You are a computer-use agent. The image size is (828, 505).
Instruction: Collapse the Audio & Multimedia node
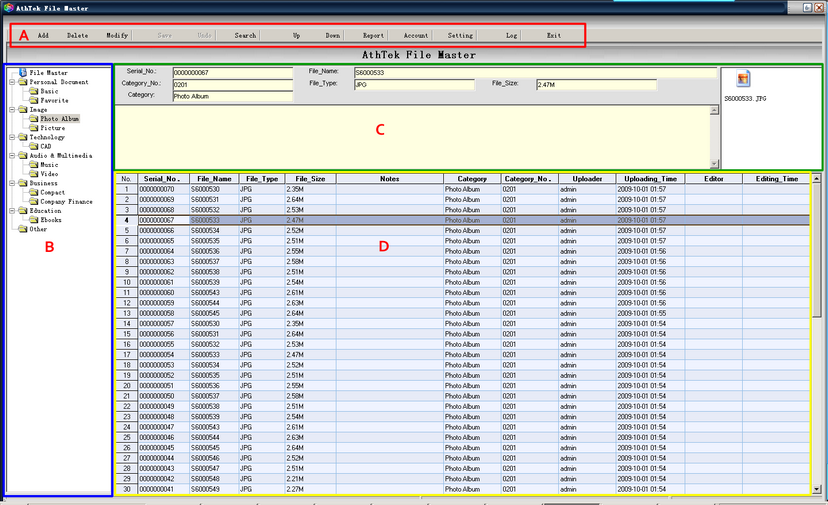point(10,156)
